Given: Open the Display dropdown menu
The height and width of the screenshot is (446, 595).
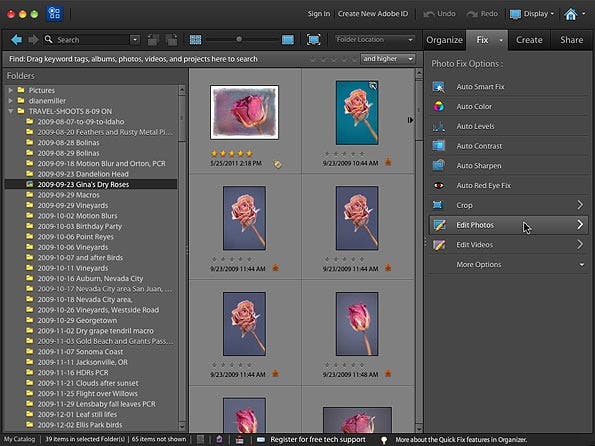Looking at the screenshot, I should 532,14.
